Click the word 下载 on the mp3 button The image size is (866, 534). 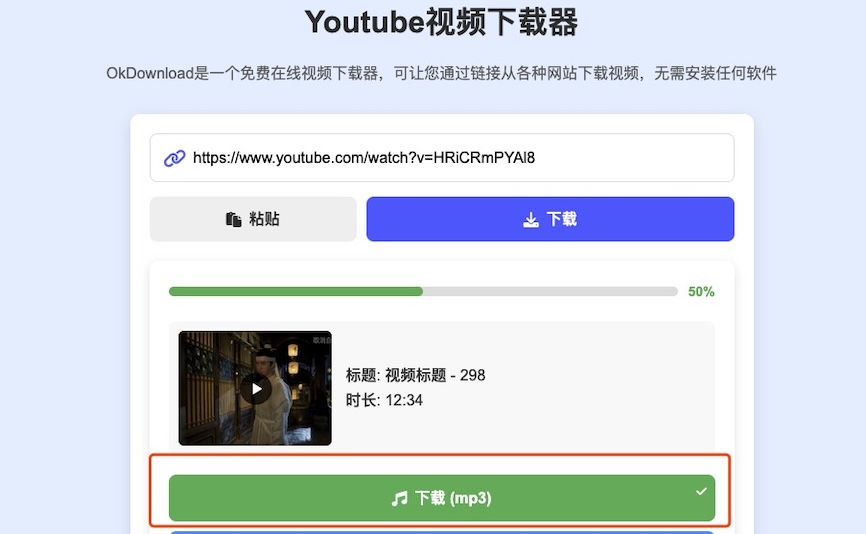430,498
